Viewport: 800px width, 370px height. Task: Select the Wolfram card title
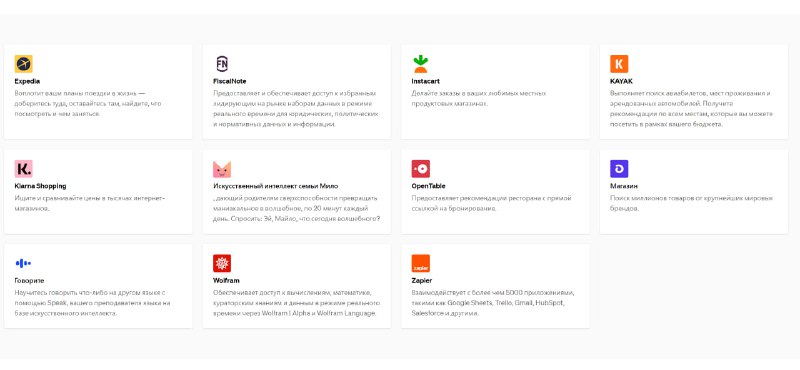[226, 281]
